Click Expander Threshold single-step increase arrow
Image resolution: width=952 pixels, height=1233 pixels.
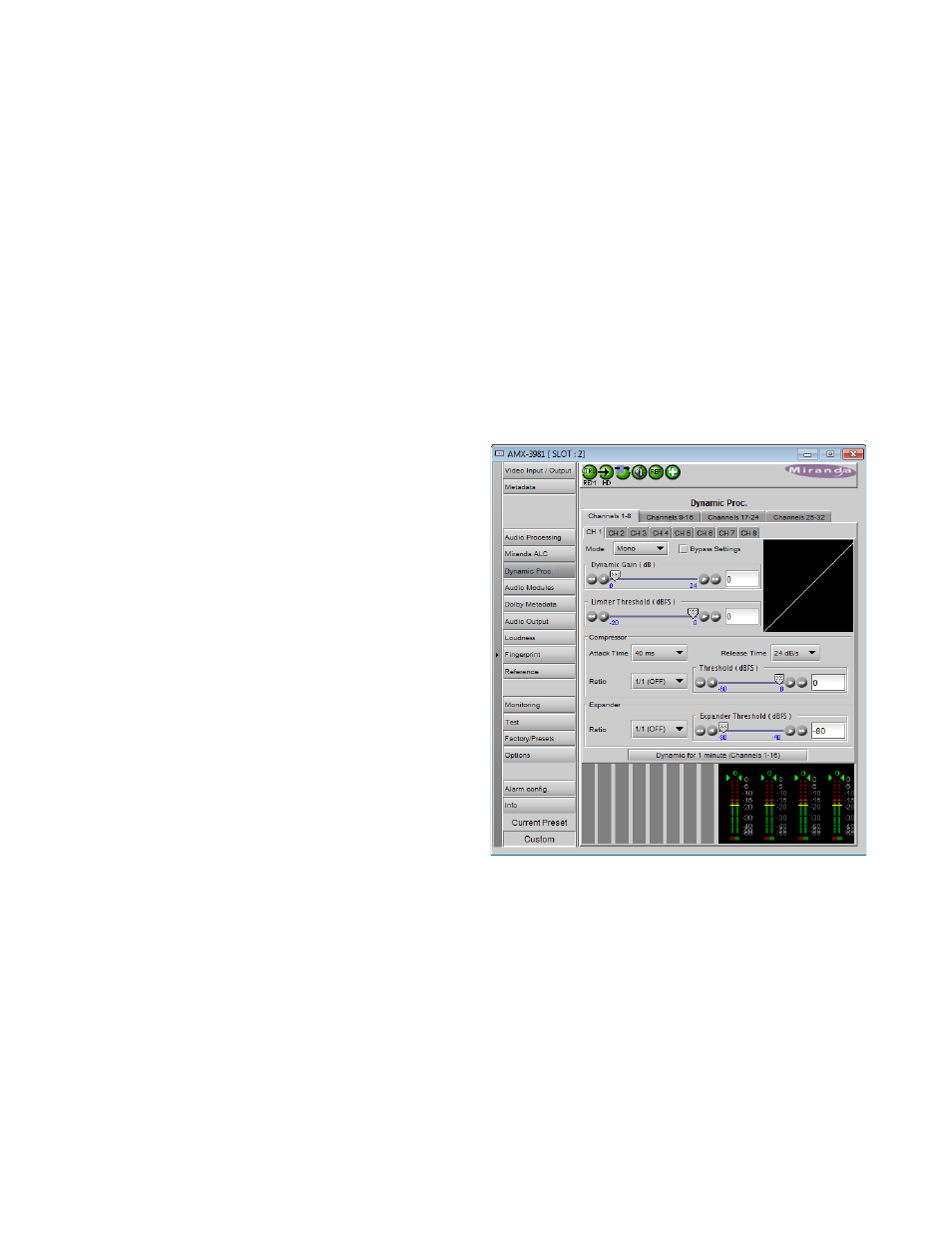pos(791,731)
